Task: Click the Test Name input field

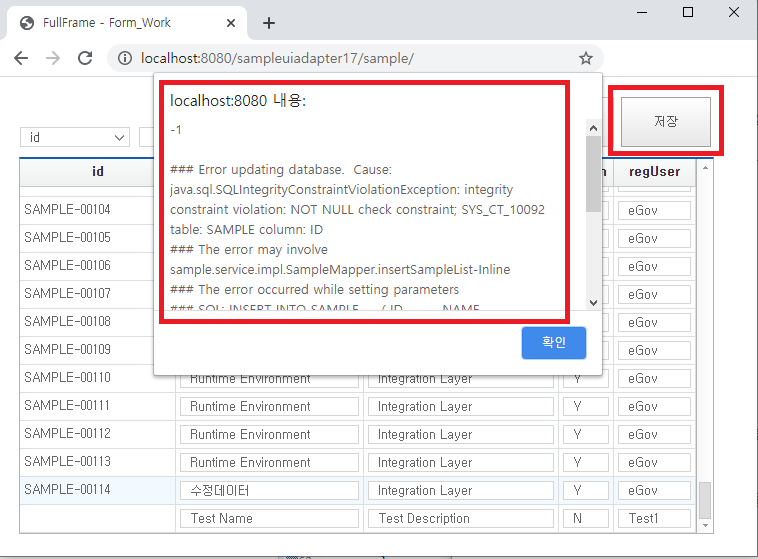Action: [x=269, y=518]
